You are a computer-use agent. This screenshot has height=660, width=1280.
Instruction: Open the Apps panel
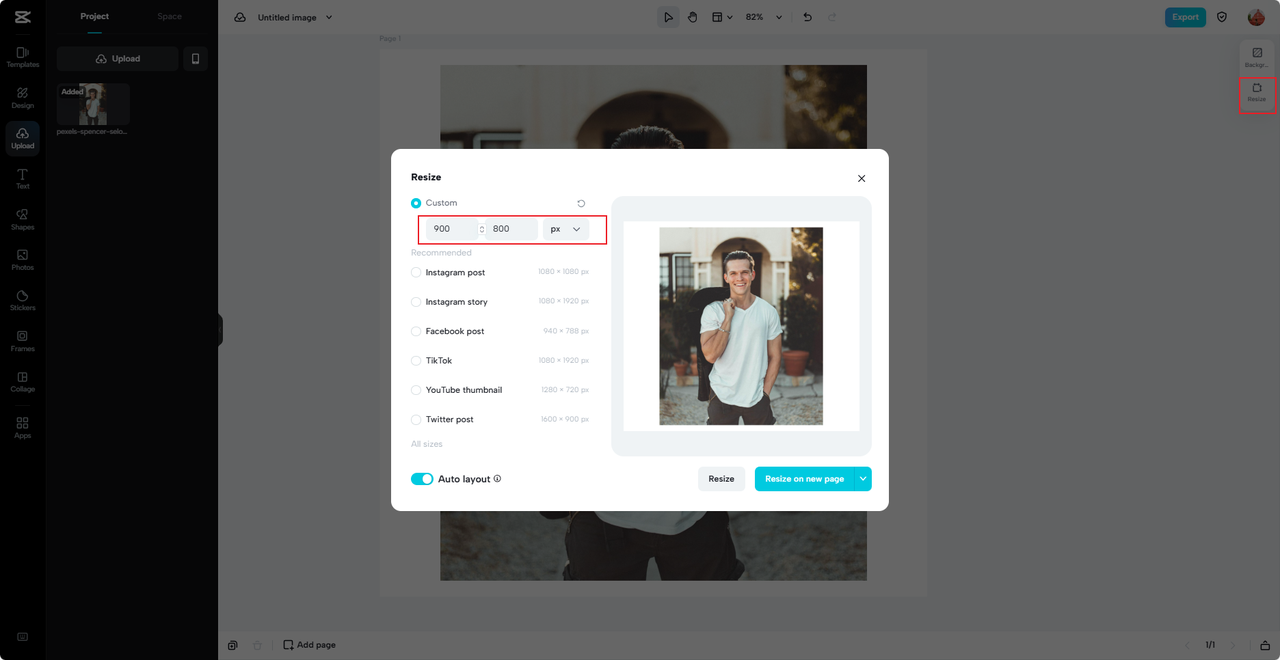click(x=22, y=428)
